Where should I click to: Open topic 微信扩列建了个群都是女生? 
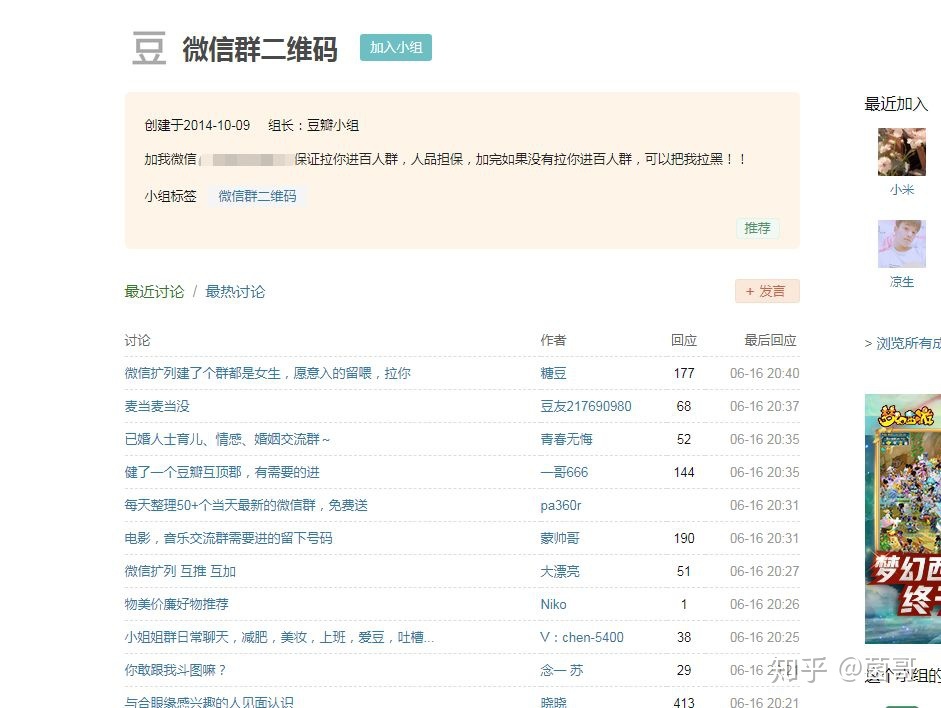coord(268,373)
